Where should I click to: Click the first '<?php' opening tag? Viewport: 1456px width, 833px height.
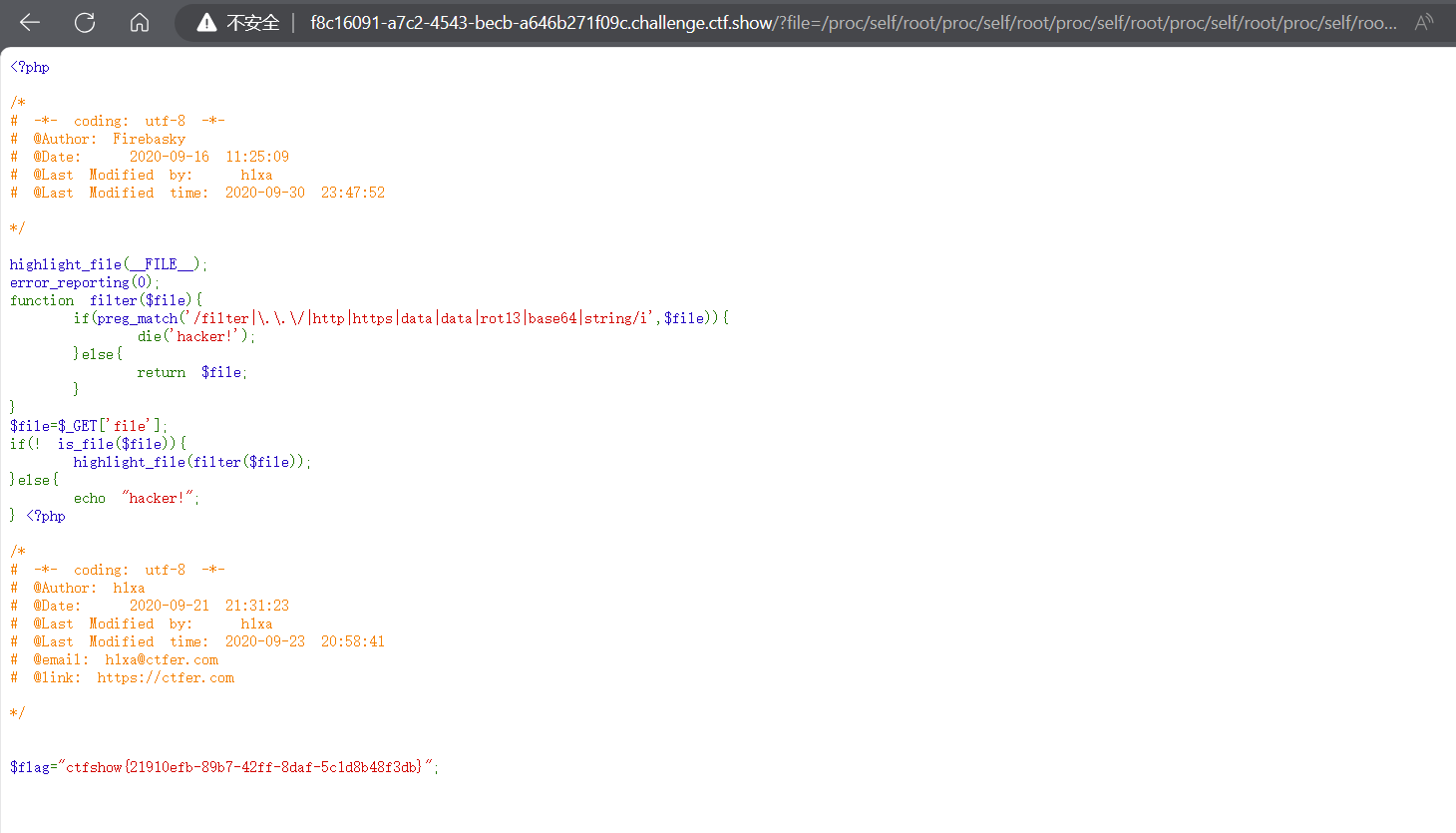tap(30, 67)
